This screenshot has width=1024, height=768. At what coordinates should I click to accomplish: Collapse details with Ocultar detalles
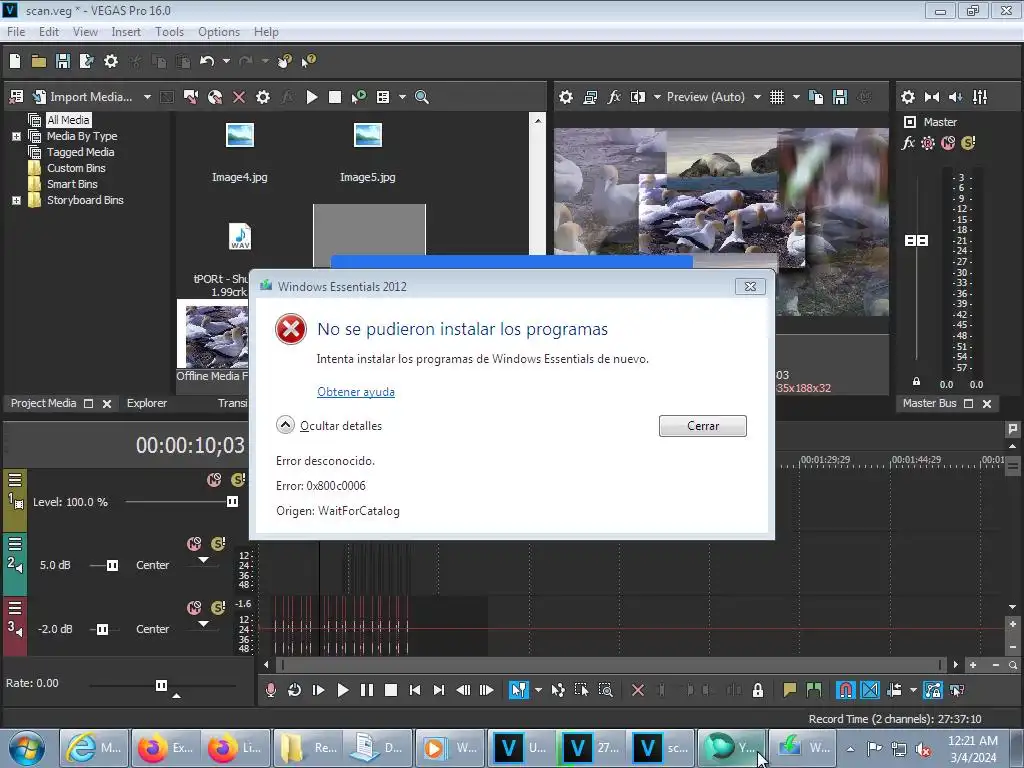click(x=329, y=426)
